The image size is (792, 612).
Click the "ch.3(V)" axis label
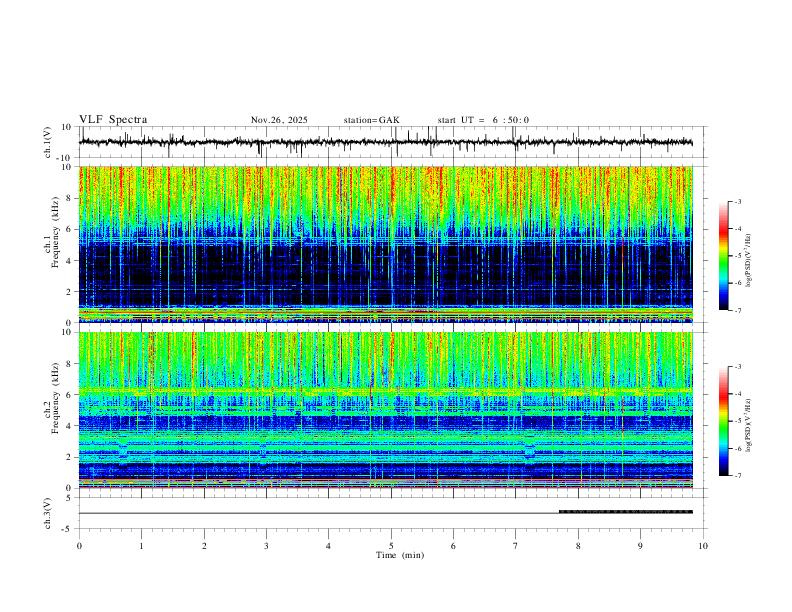48,513
